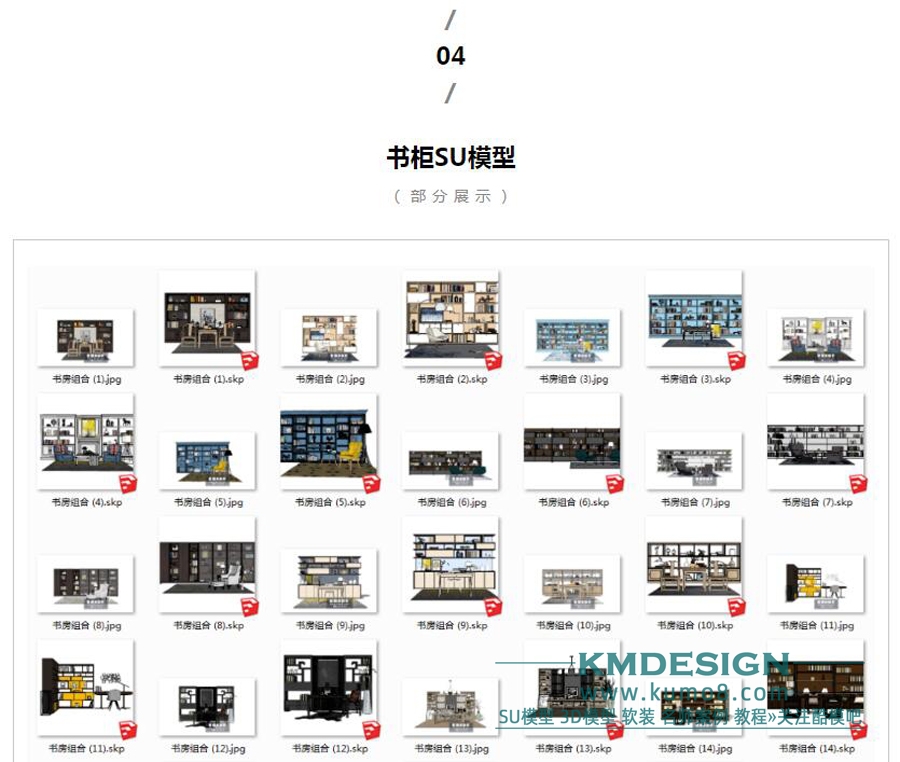Select the 书房组合 (2).skp SketchUp file
The image size is (900, 762).
click(x=451, y=319)
